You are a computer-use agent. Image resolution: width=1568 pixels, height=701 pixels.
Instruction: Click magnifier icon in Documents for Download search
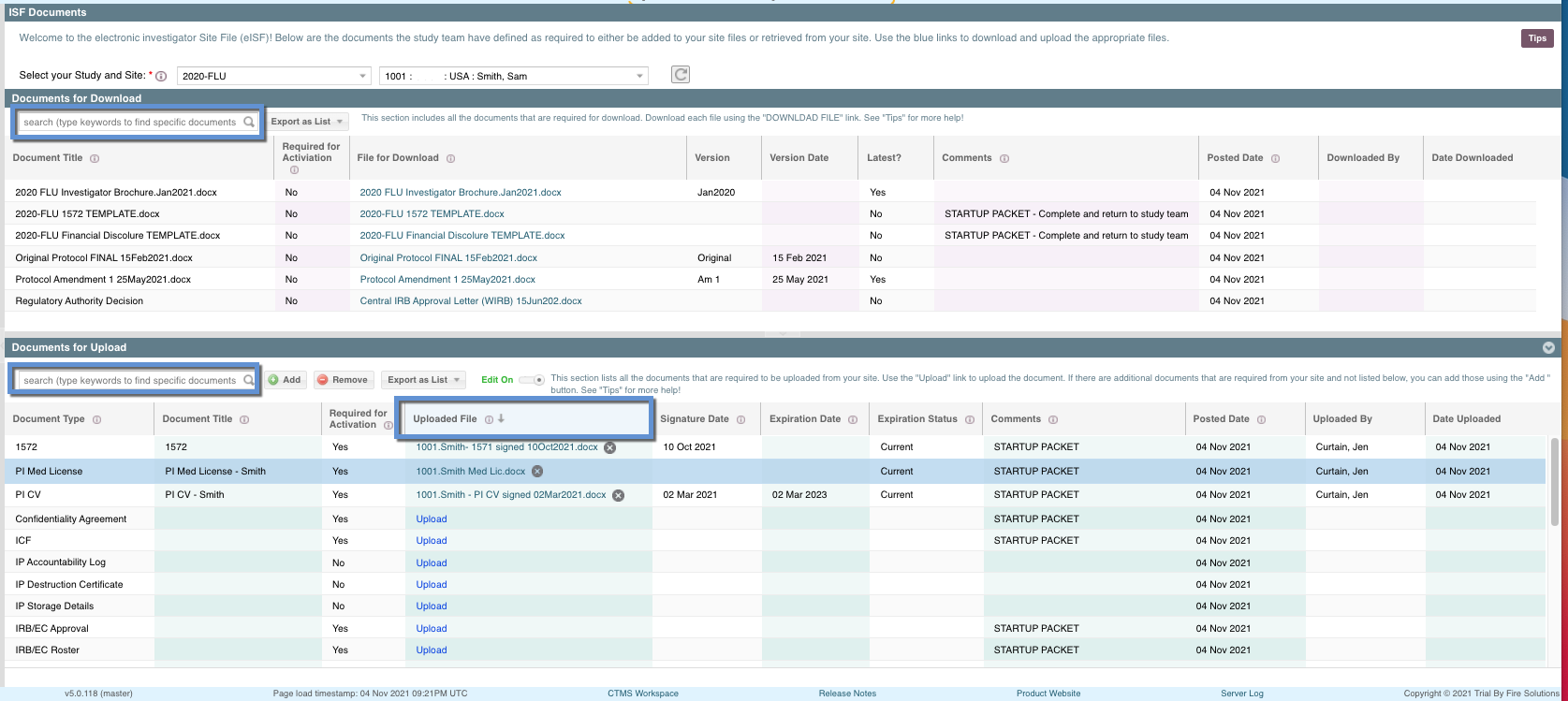point(249,122)
